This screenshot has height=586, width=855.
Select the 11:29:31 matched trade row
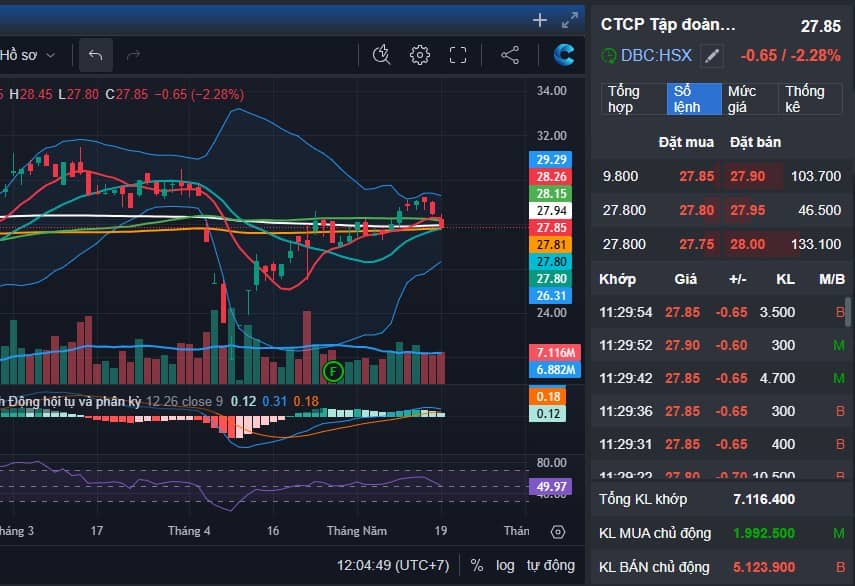721,444
